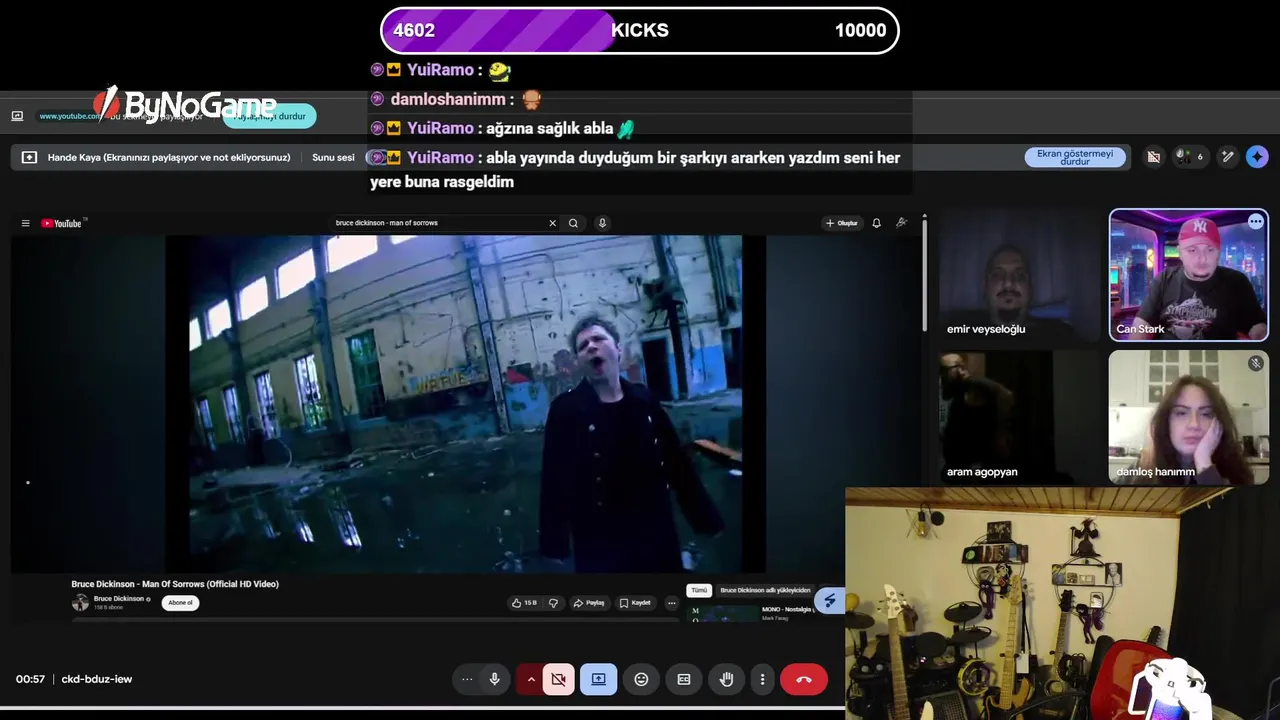Click the YouTube search magnifier button

[573, 223]
